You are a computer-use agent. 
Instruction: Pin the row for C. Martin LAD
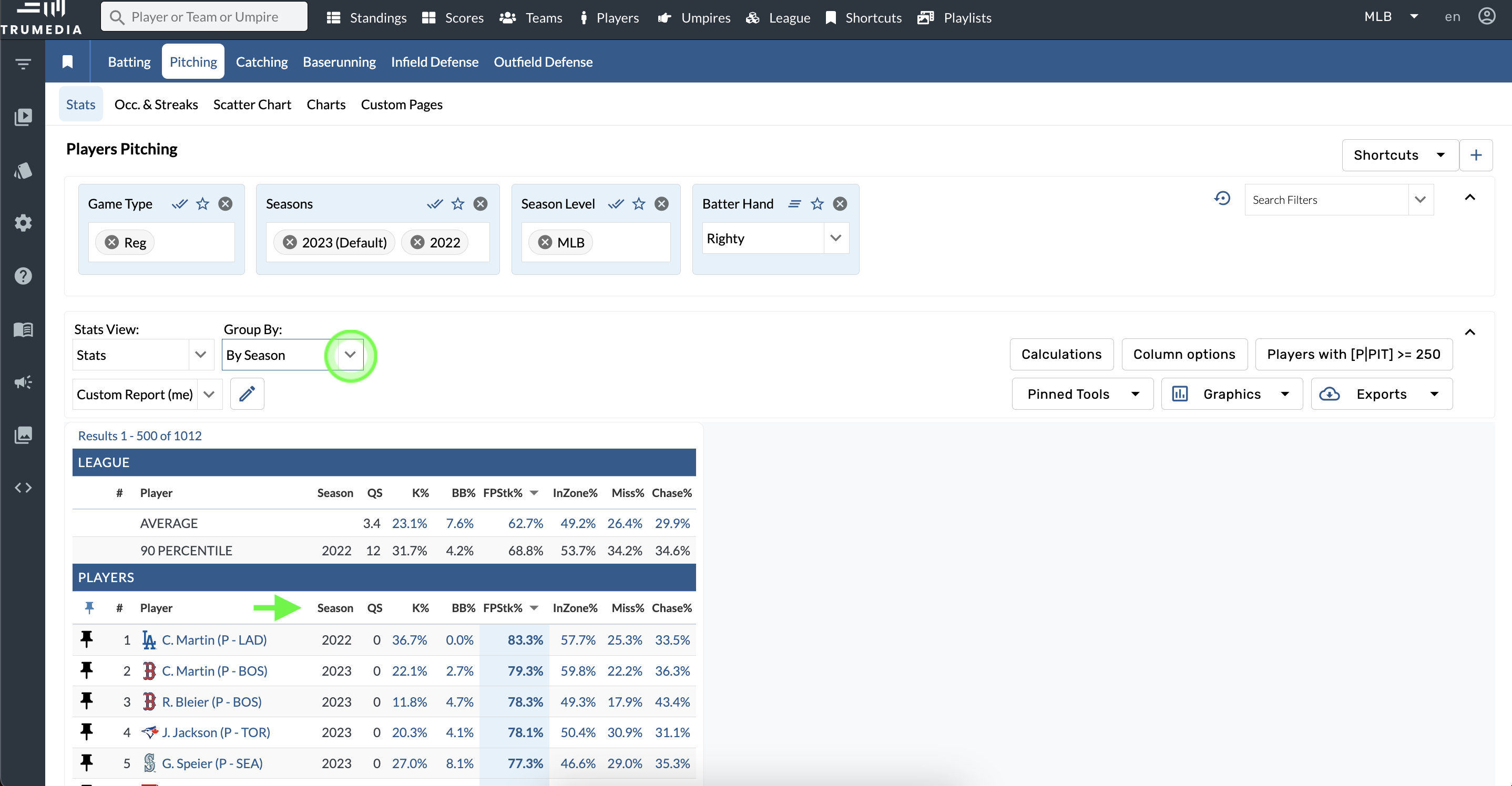tap(87, 640)
